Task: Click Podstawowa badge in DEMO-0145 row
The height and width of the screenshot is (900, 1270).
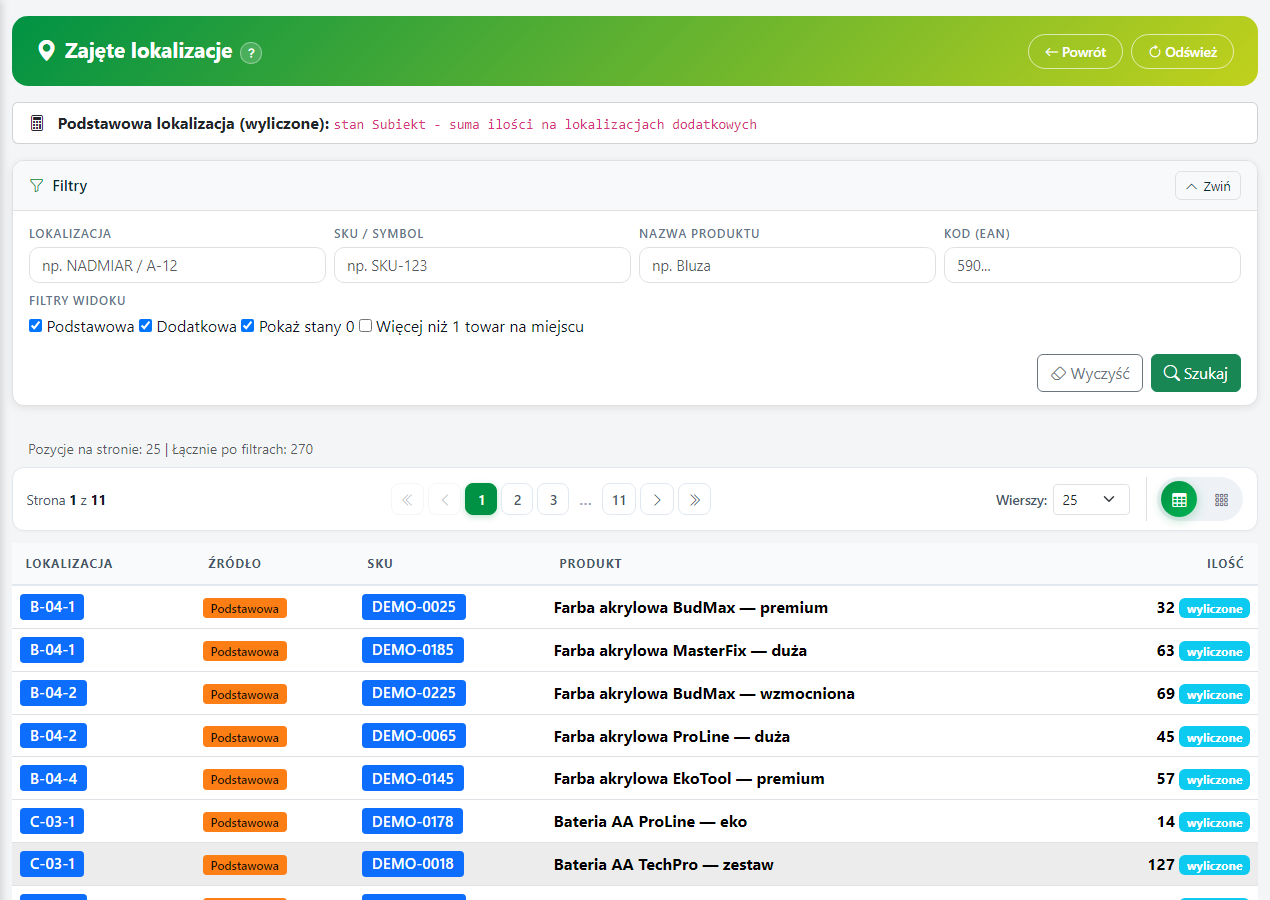Action: 245,779
